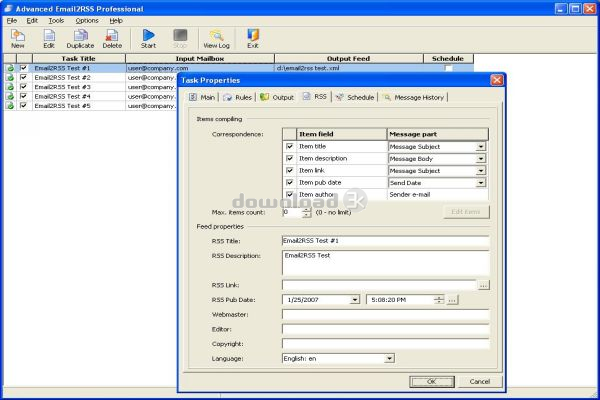
Task: Click the Output Feed column header
Action: (349, 59)
